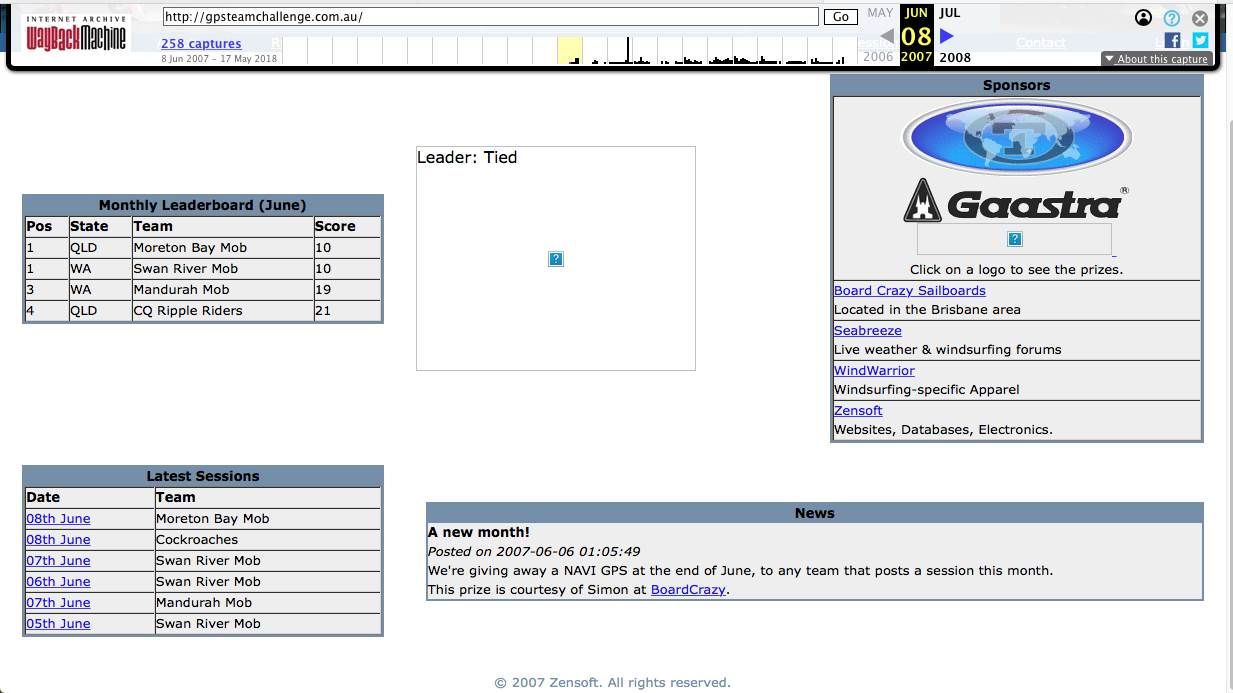Click the blue globe sponsor logo
1233x693 pixels.
tap(1016, 137)
